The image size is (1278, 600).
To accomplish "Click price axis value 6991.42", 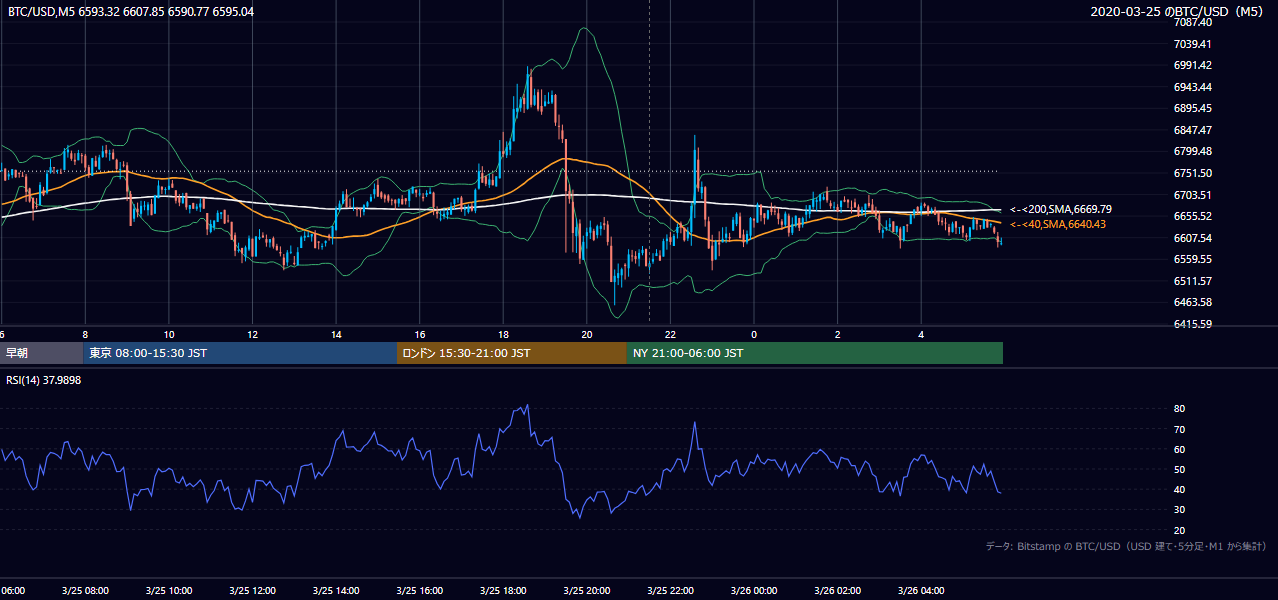I will [1192, 65].
